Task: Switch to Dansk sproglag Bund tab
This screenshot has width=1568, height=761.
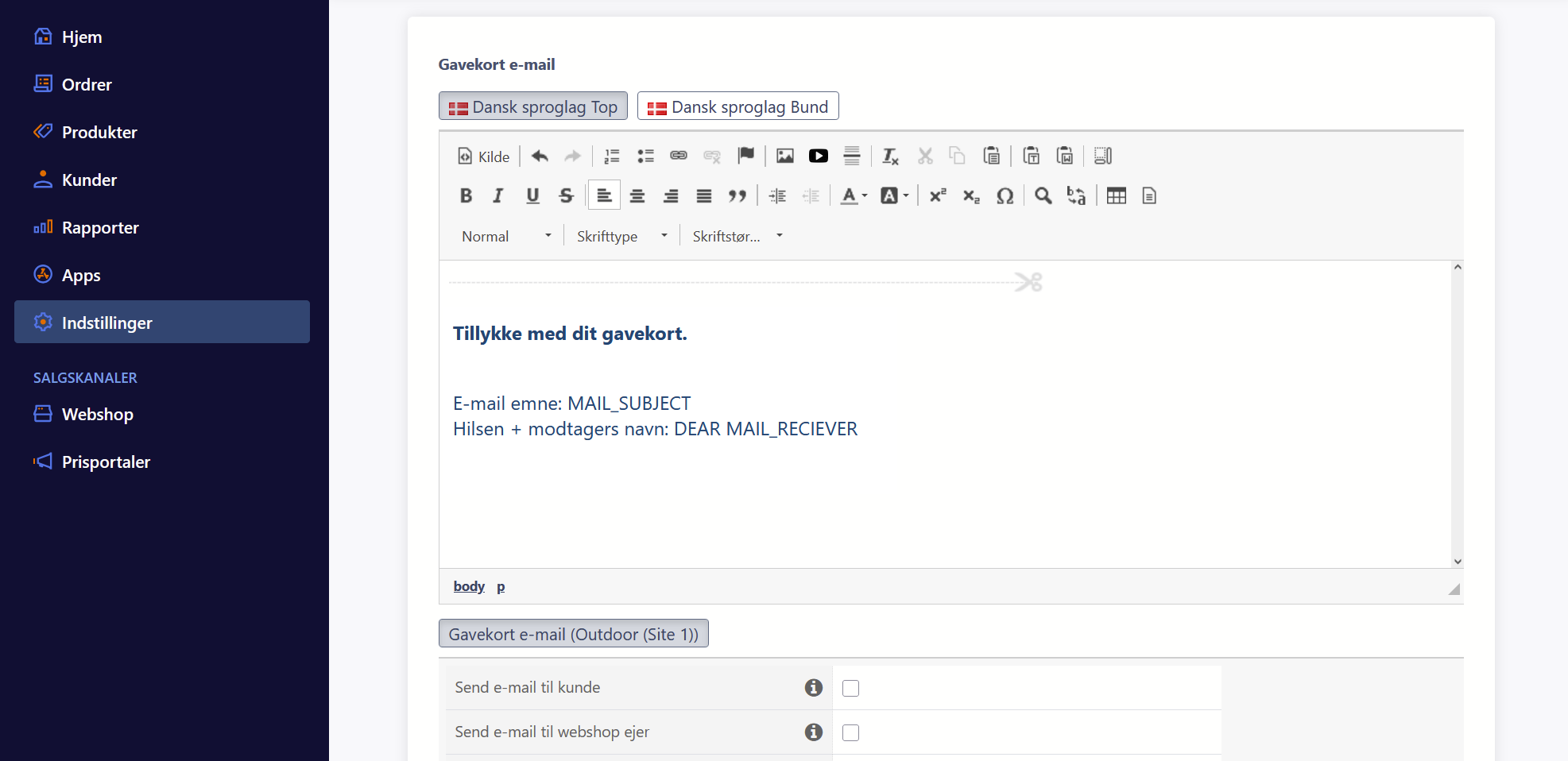Action: pos(738,106)
